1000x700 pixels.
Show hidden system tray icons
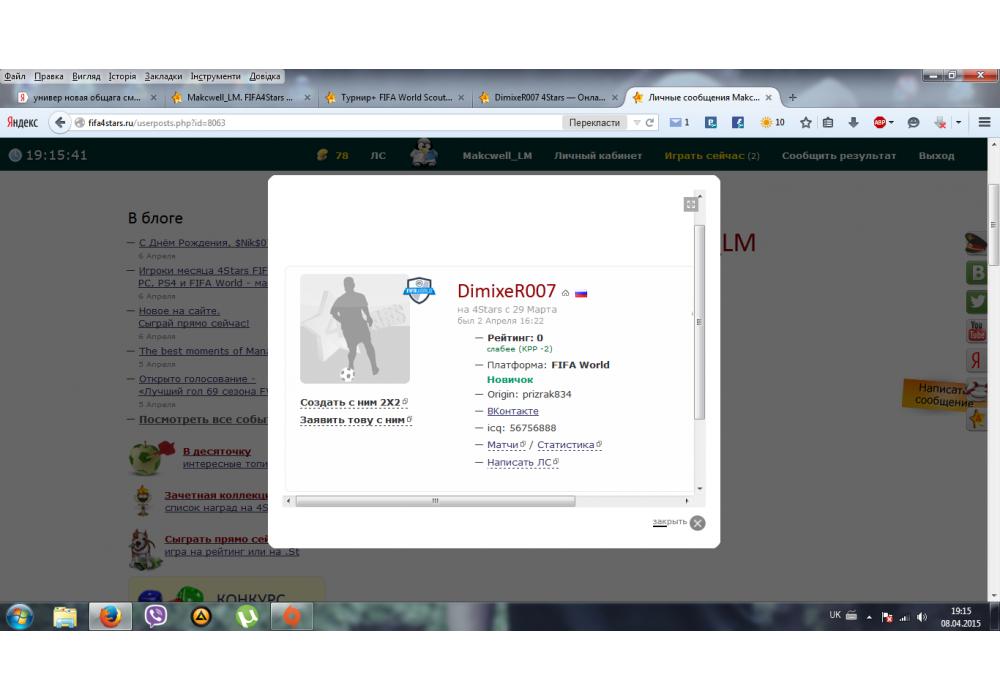pos(868,617)
